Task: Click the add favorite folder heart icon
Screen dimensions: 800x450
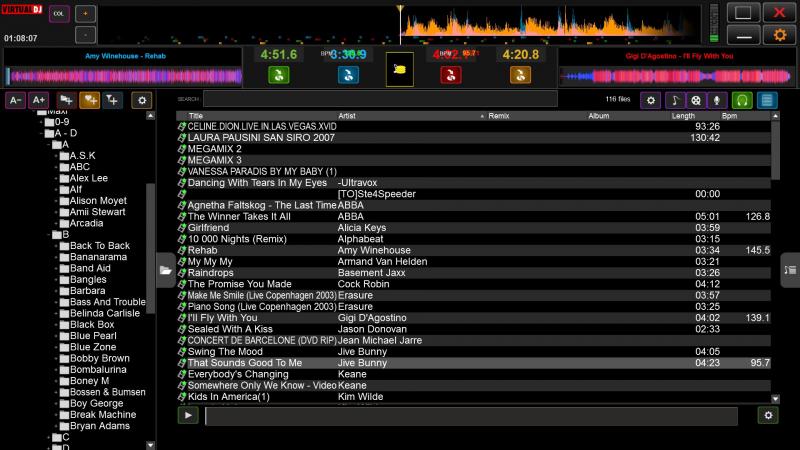Action: pyautogui.click(x=90, y=100)
